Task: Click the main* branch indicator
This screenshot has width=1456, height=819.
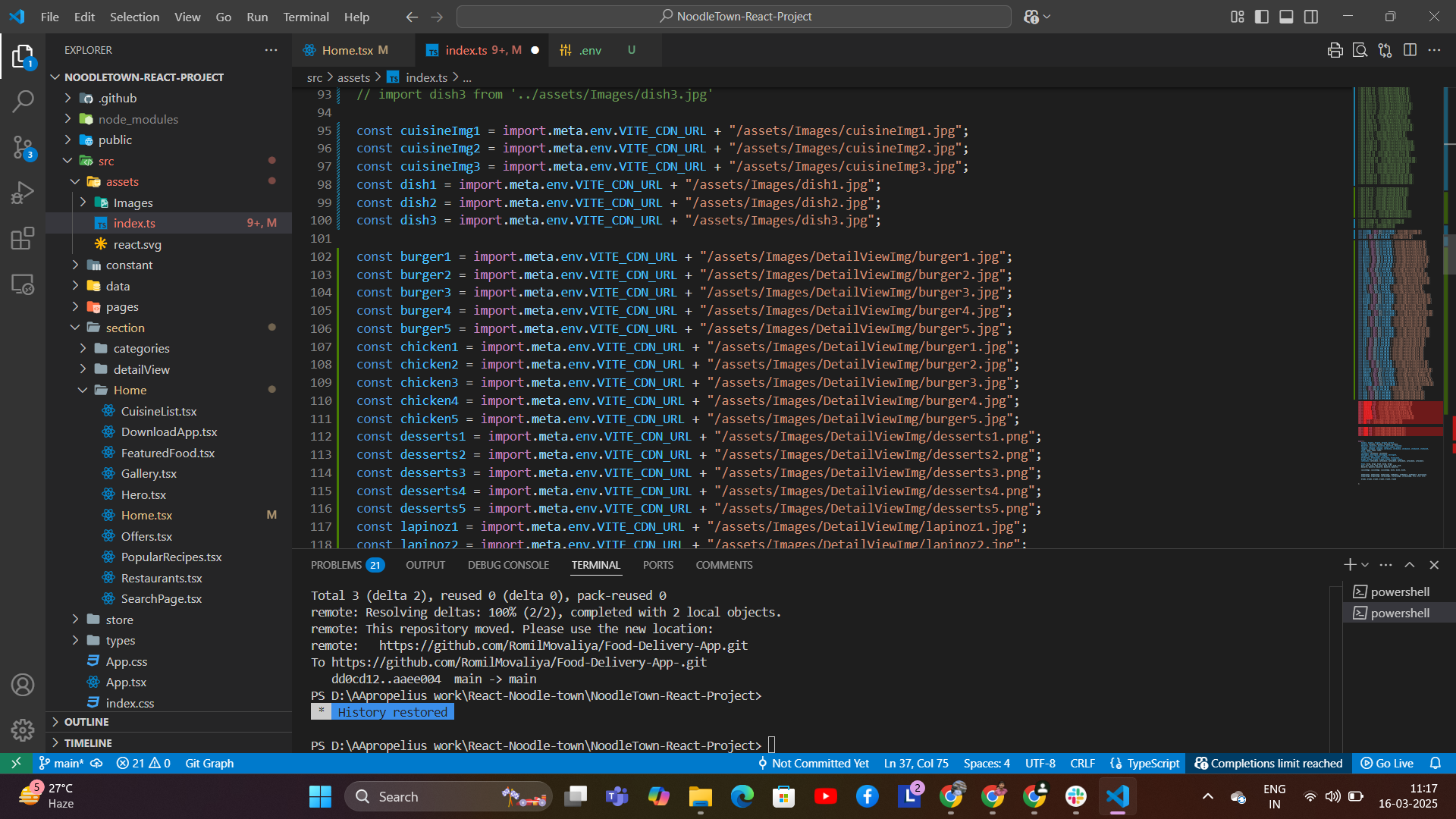Action: pyautogui.click(x=61, y=763)
